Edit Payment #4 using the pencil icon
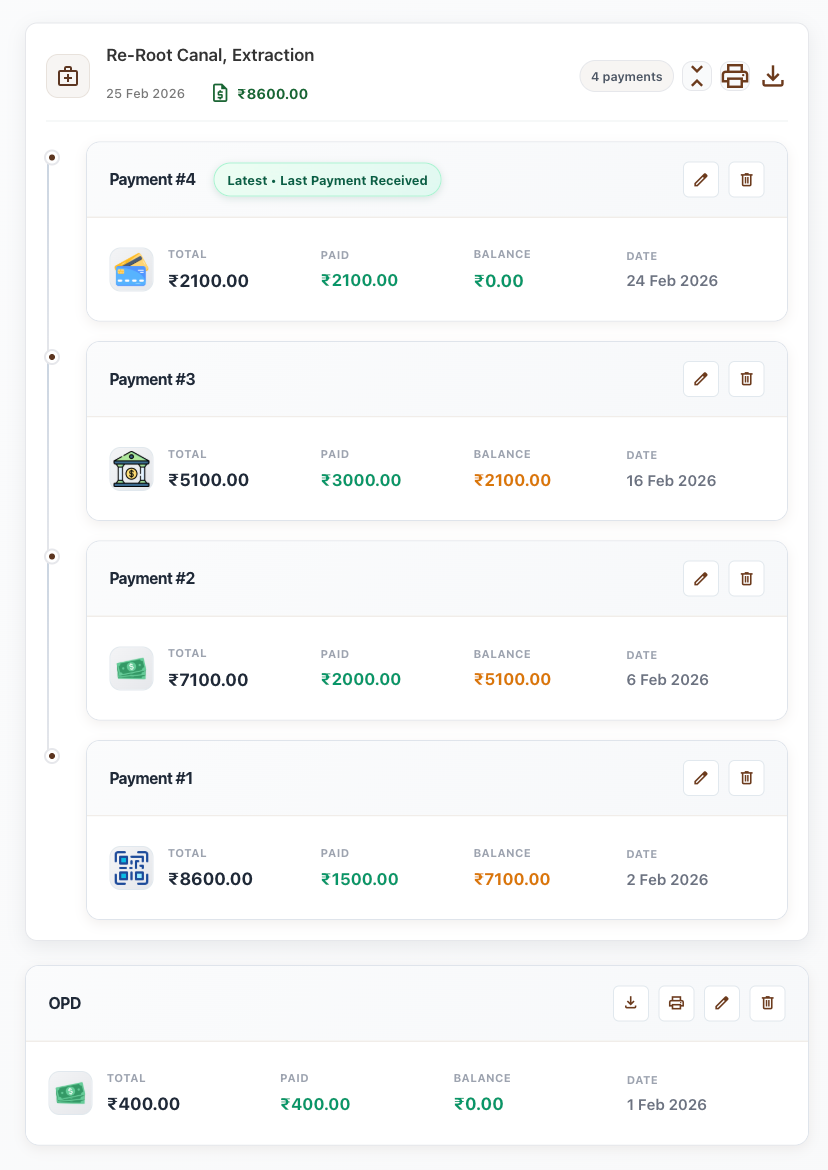 (x=701, y=179)
